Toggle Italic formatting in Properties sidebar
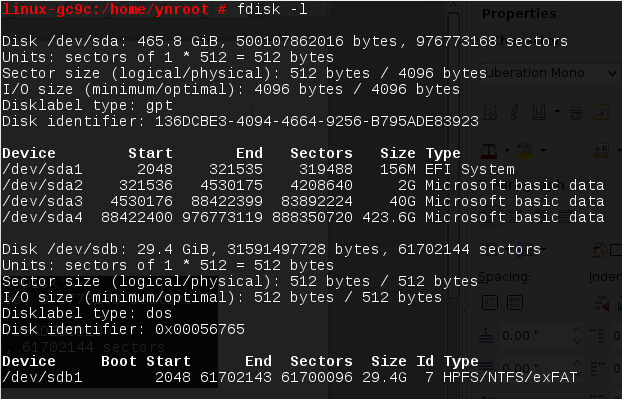This screenshot has width=622, height=399. pos(514,112)
